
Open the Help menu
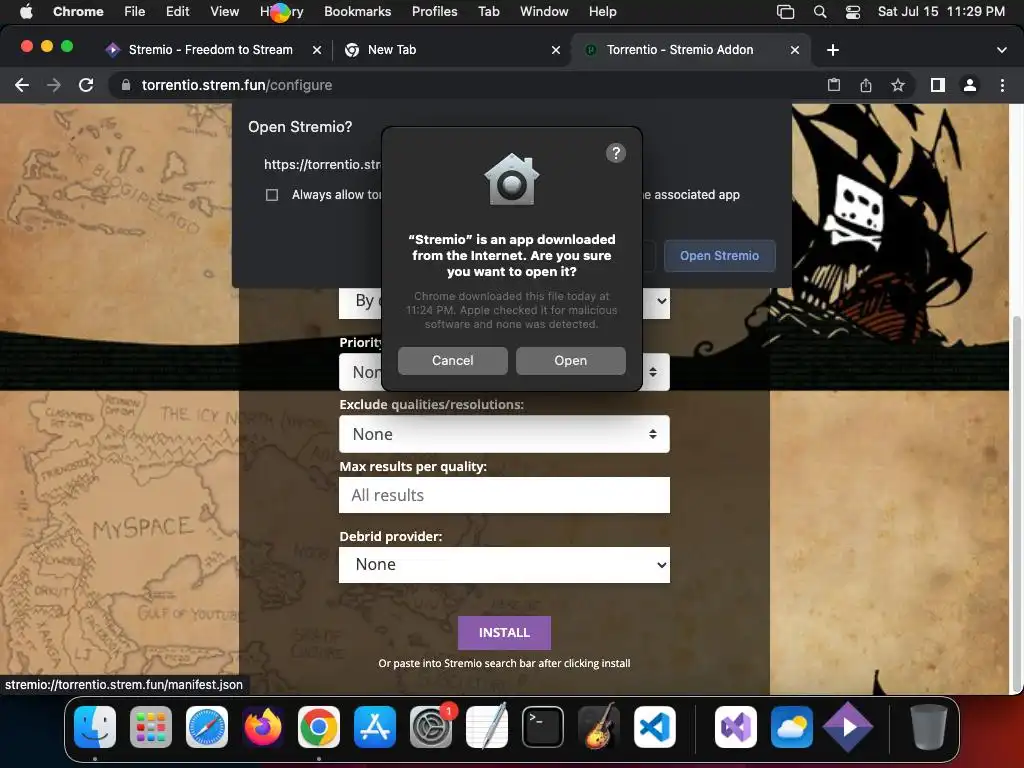(602, 12)
